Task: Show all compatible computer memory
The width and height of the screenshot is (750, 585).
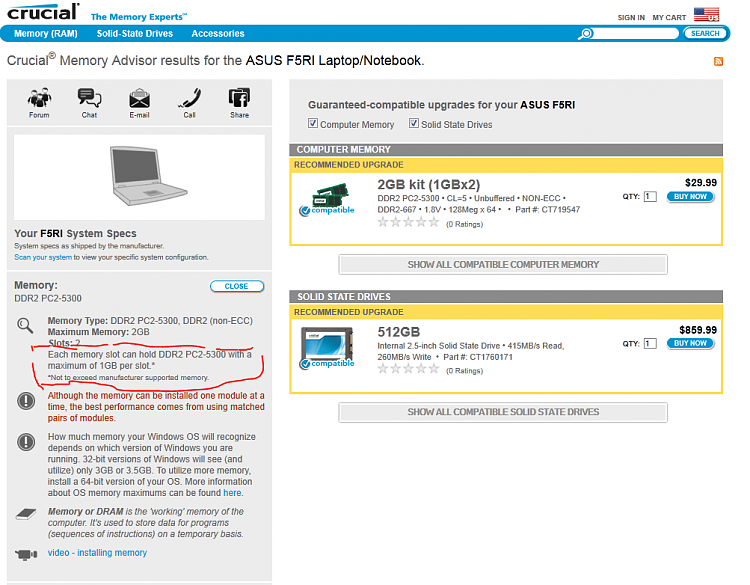Action: click(503, 265)
